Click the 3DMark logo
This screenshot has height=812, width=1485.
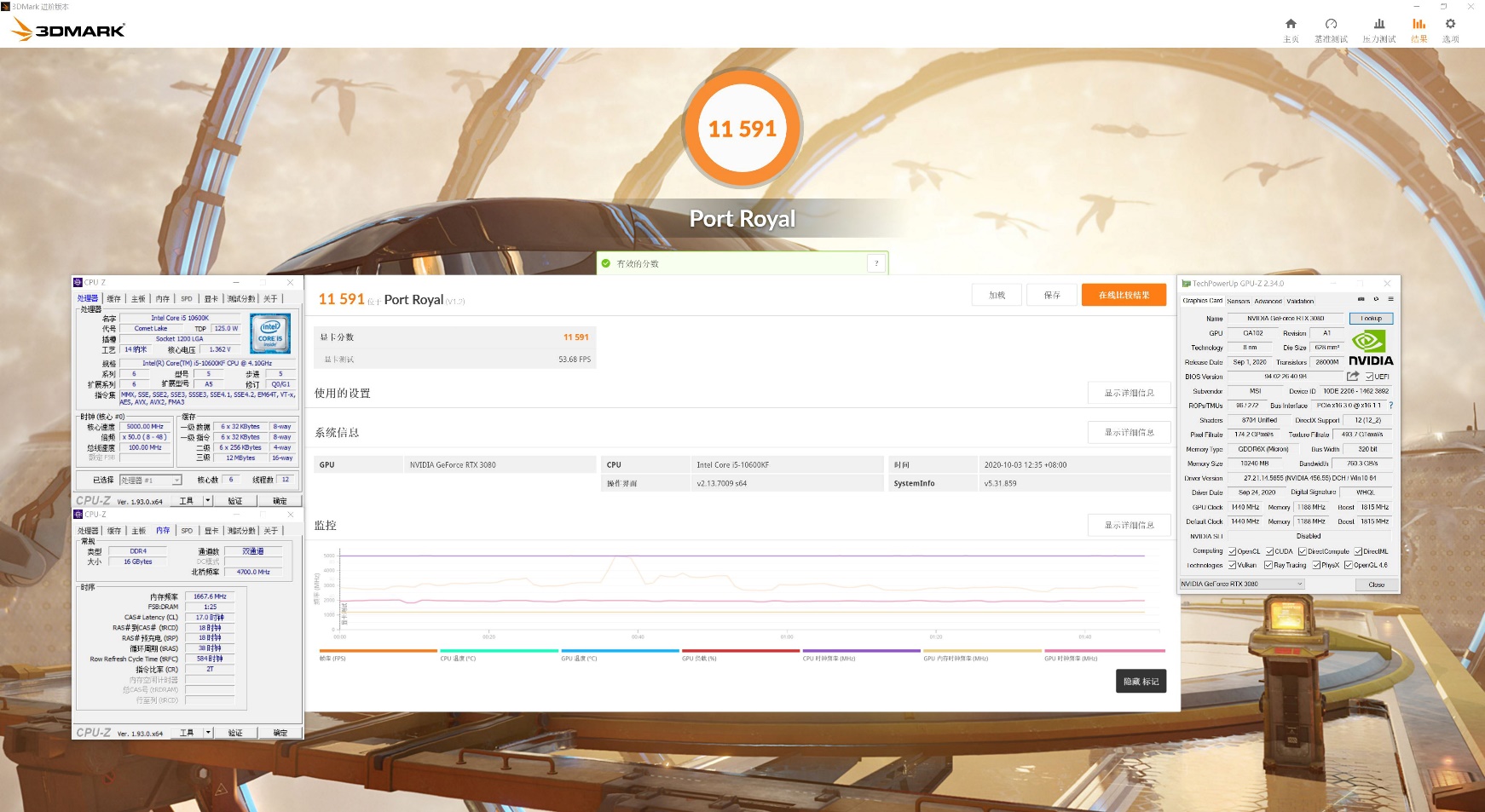68,30
